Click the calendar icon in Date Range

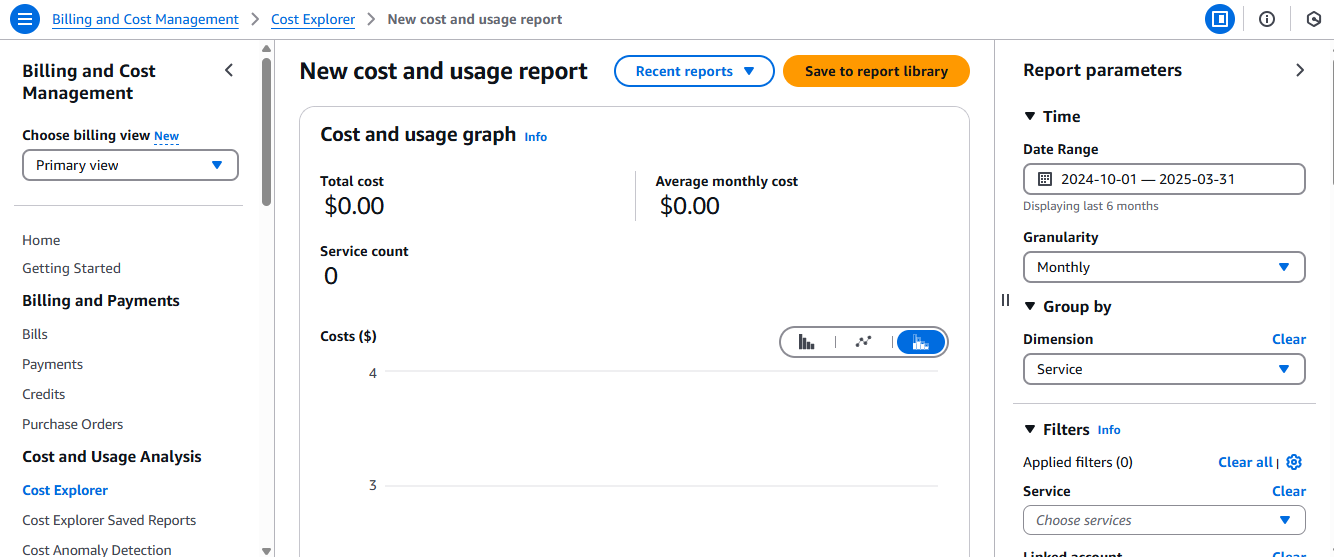coord(1045,179)
